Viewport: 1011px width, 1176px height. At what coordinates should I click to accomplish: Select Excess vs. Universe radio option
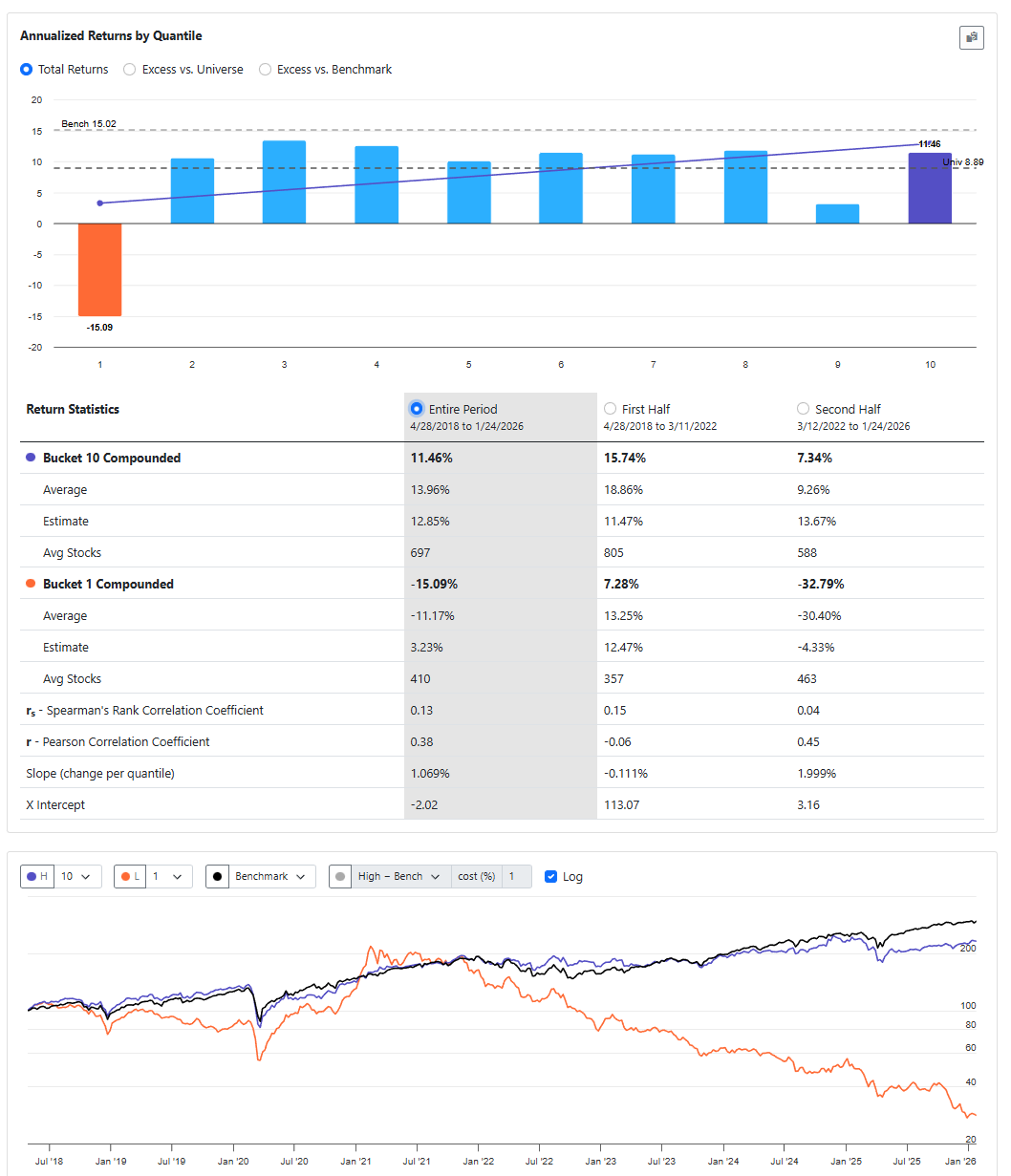(x=130, y=70)
